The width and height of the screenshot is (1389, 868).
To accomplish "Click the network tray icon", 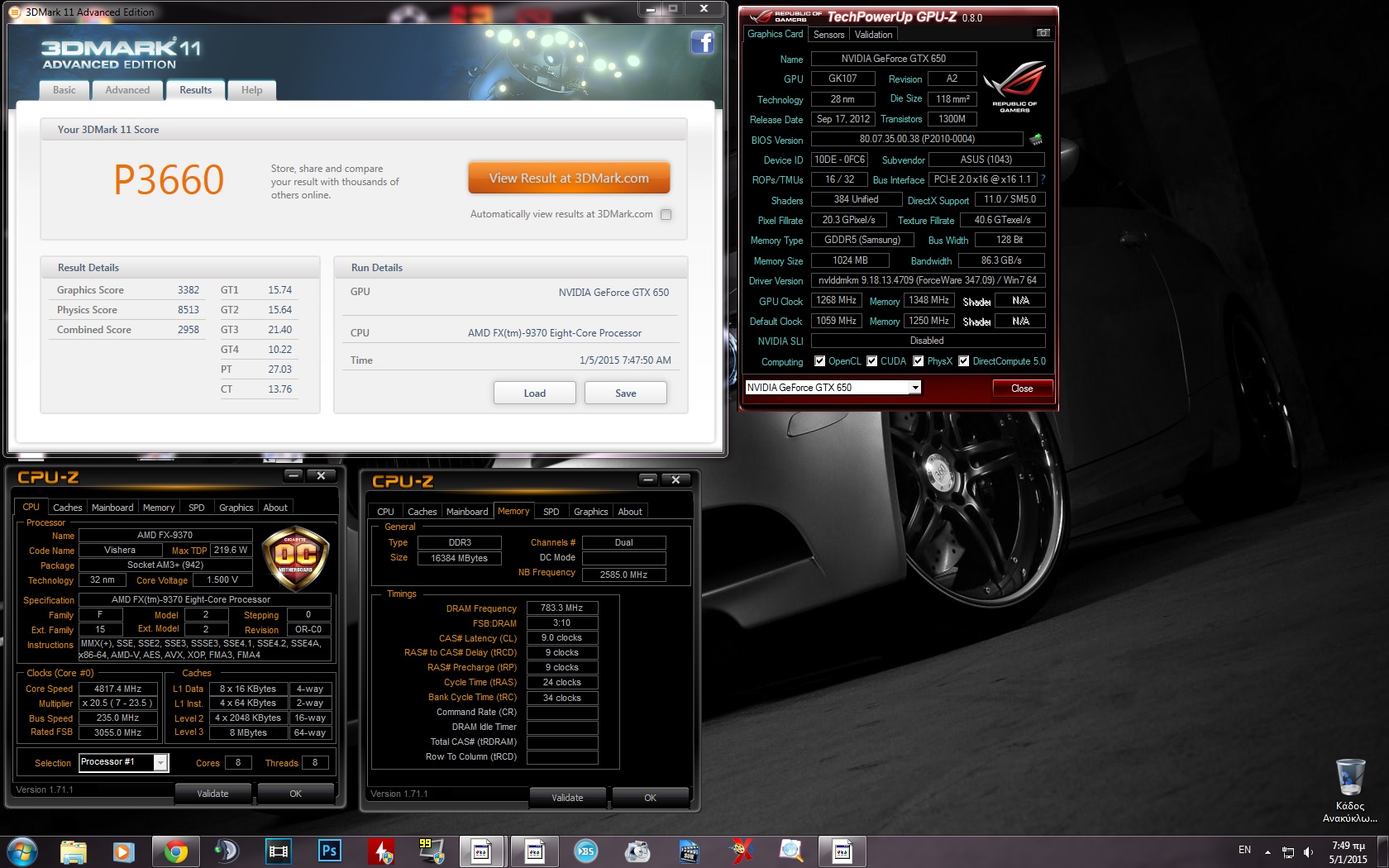I will point(1288,851).
